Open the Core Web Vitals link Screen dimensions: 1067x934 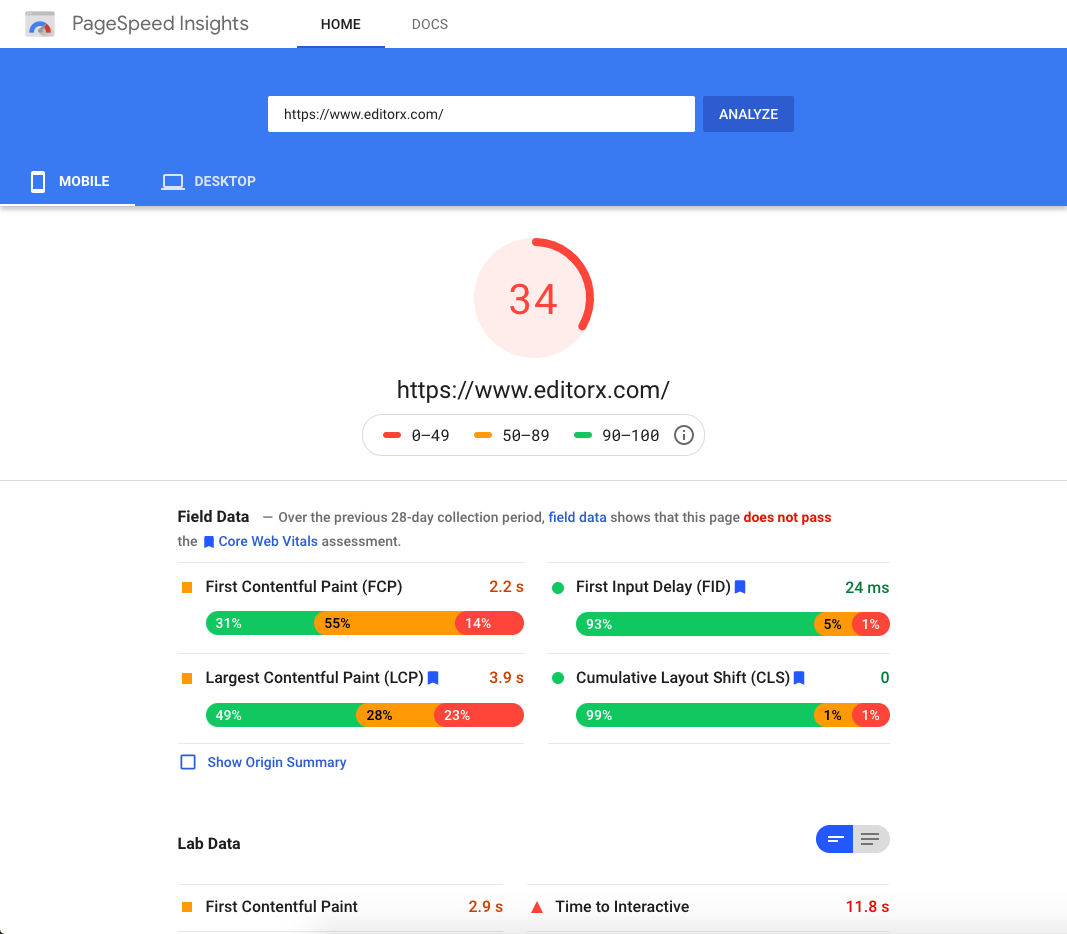click(268, 541)
